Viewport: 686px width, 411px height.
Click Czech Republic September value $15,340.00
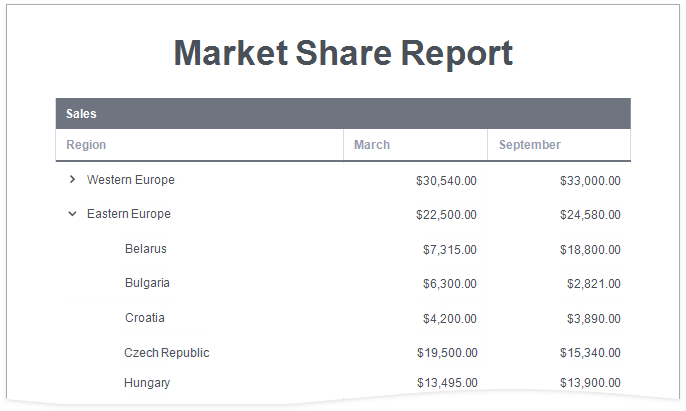tap(590, 354)
